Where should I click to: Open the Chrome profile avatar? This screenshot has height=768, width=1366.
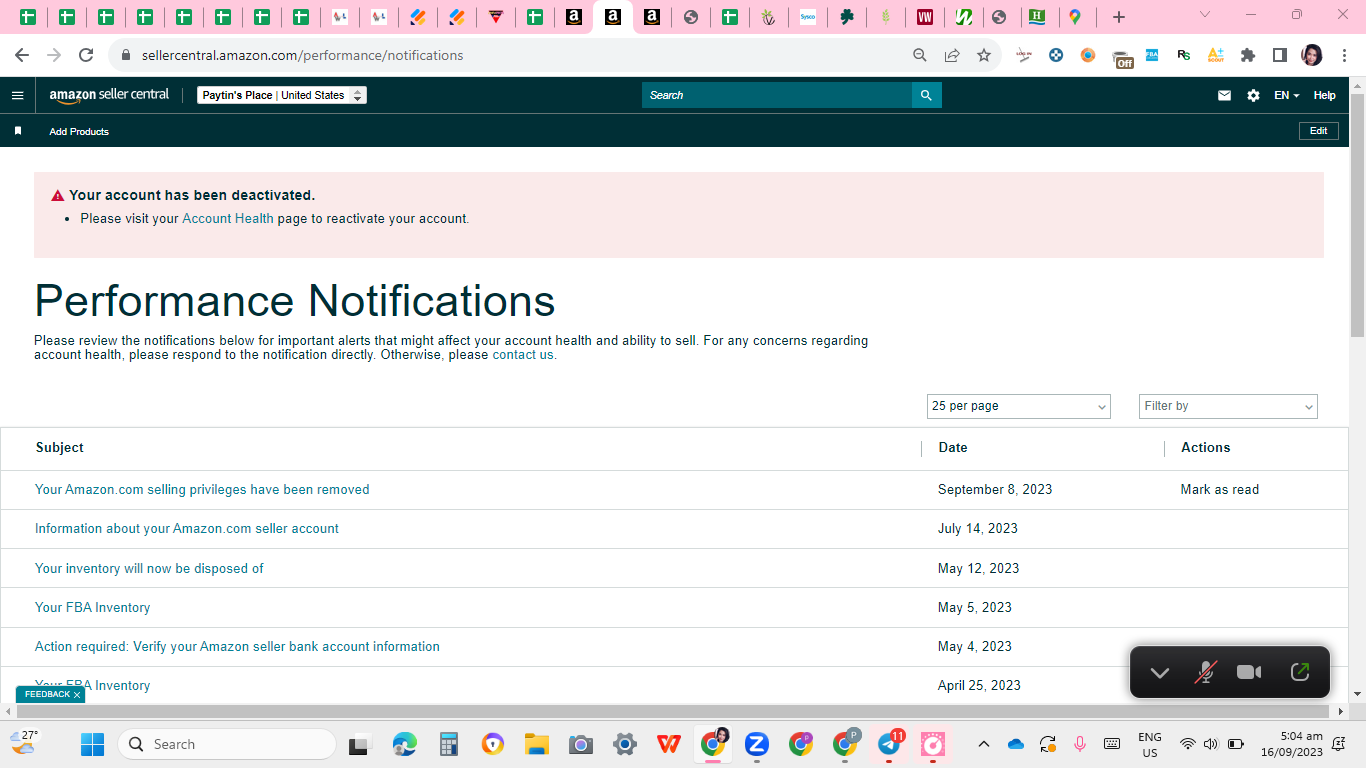point(1312,55)
